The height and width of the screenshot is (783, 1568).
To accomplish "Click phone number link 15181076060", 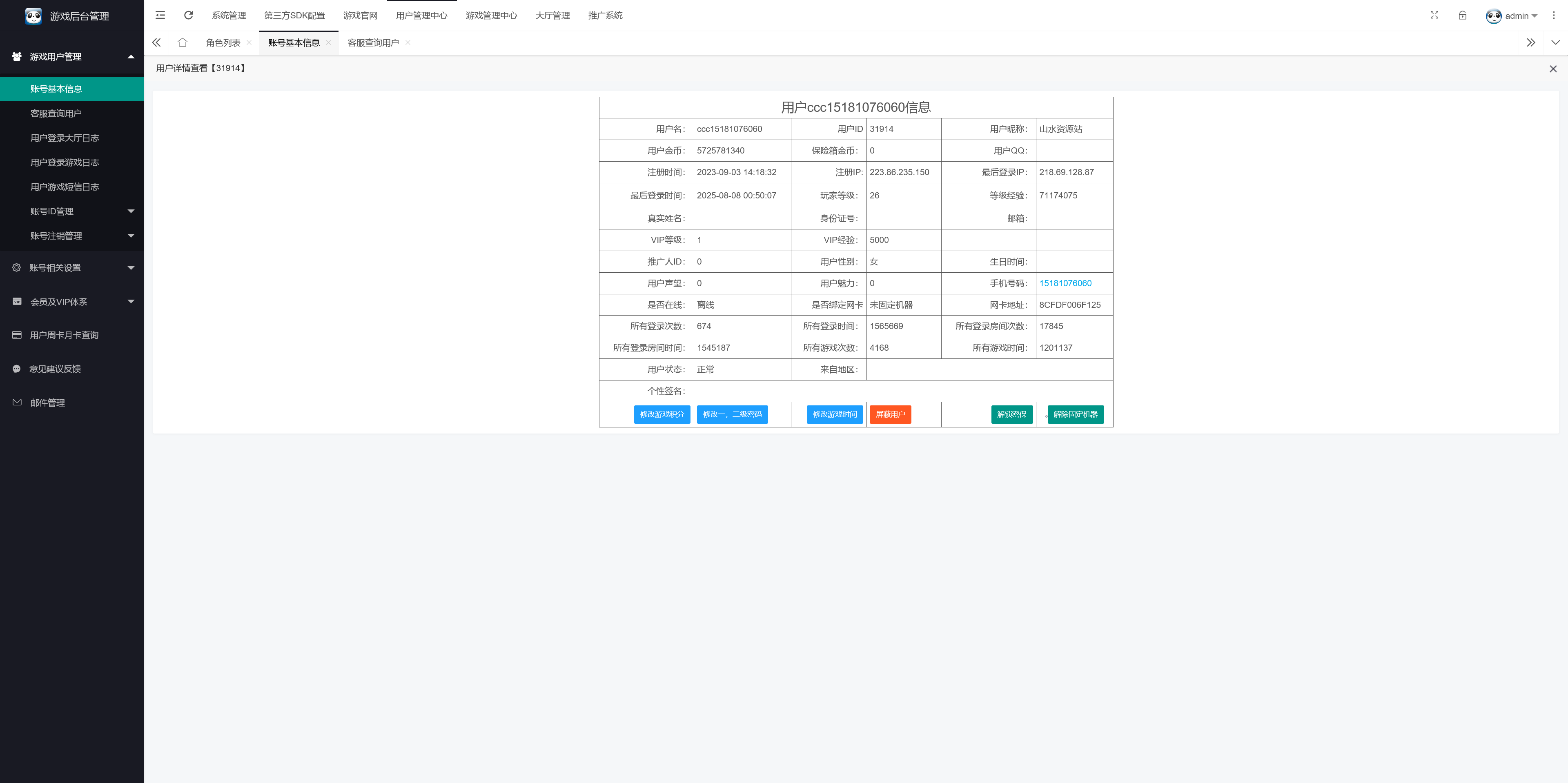I will click(x=1065, y=283).
